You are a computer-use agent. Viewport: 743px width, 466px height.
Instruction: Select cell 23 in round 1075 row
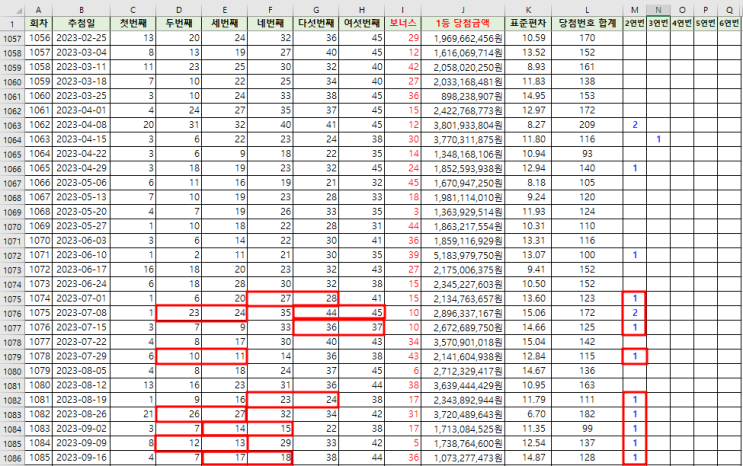coord(179,313)
